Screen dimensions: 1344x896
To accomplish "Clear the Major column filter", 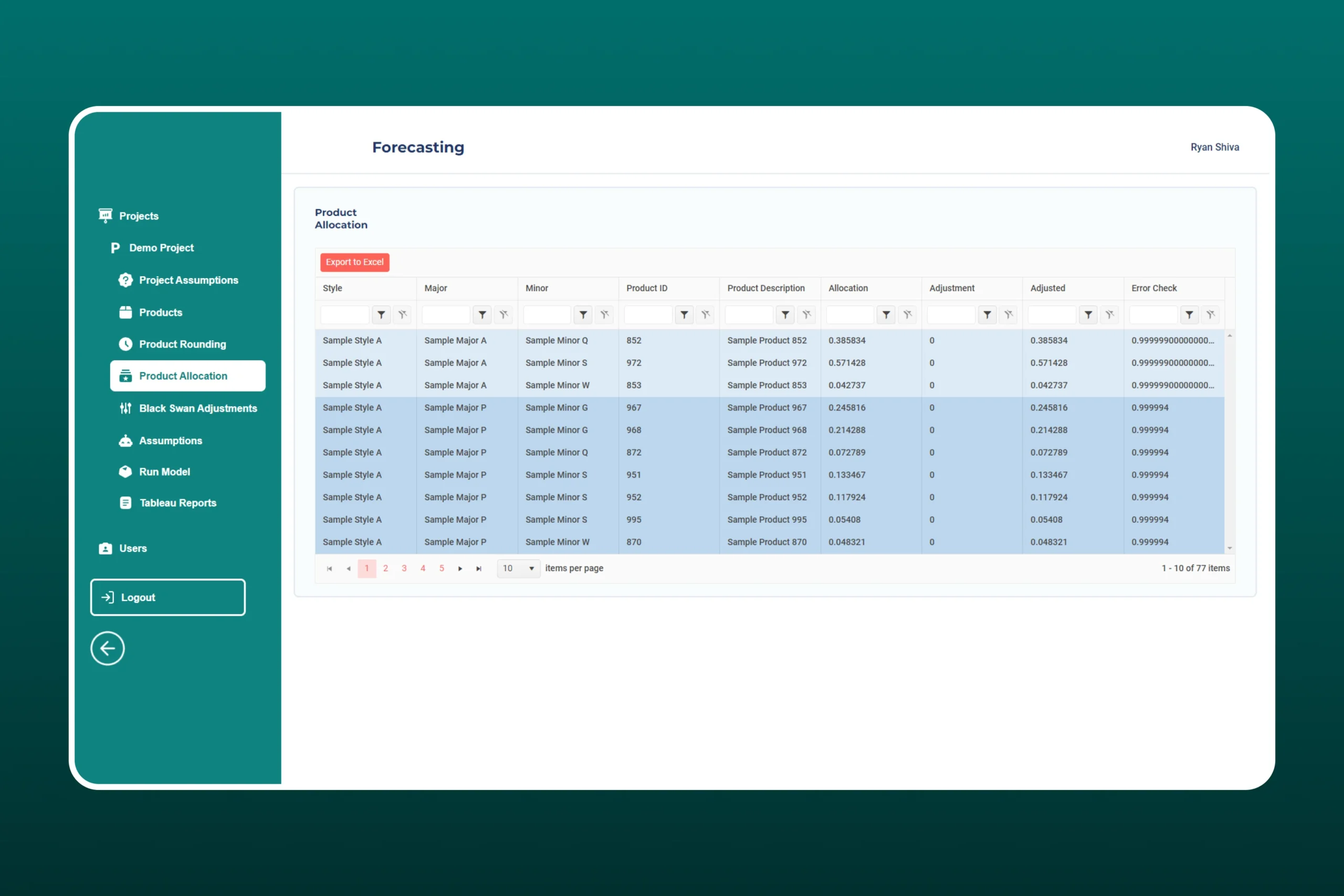I will 503,315.
